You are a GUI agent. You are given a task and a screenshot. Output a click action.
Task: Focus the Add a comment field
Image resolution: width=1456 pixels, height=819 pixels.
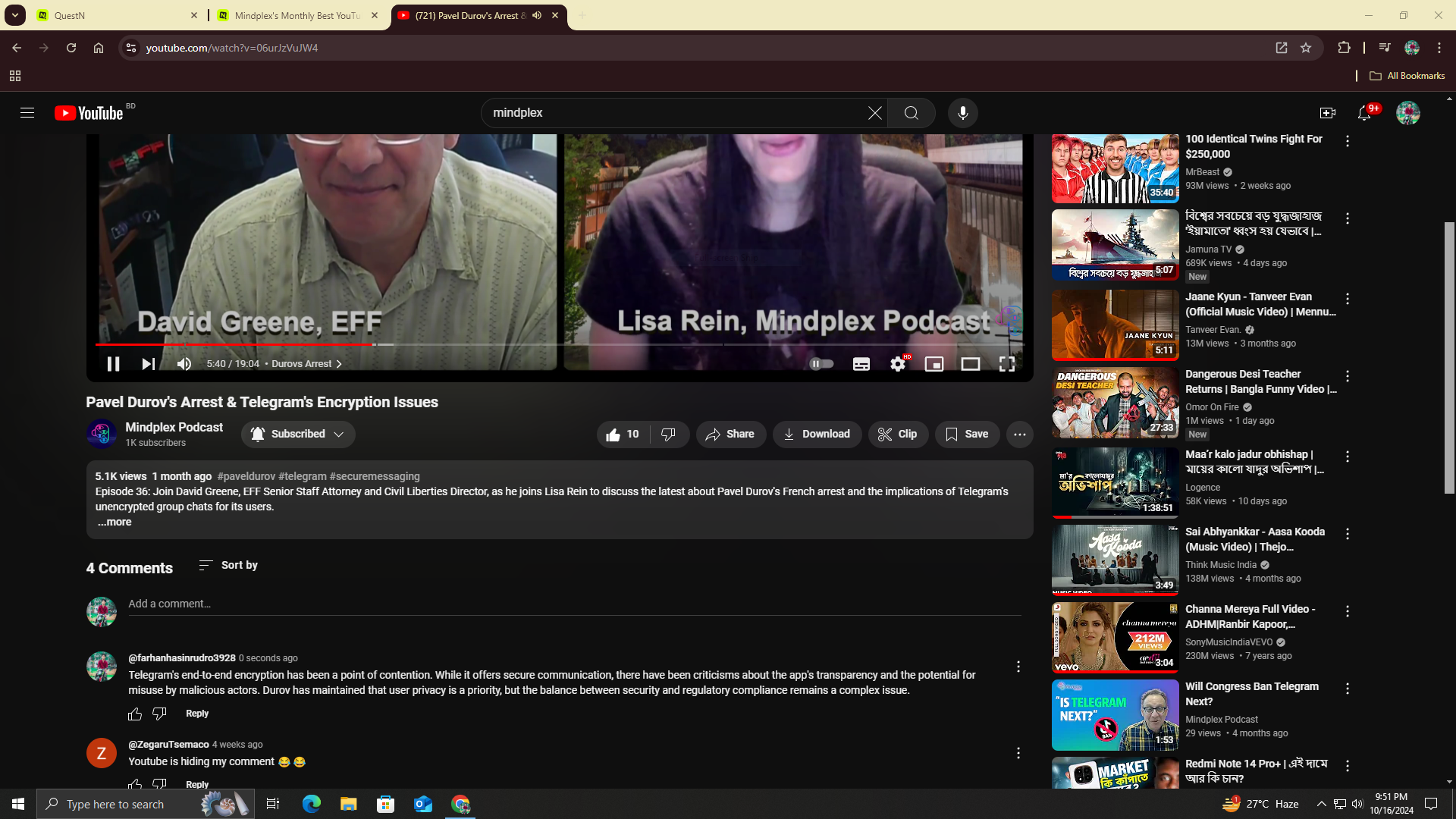click(x=575, y=604)
